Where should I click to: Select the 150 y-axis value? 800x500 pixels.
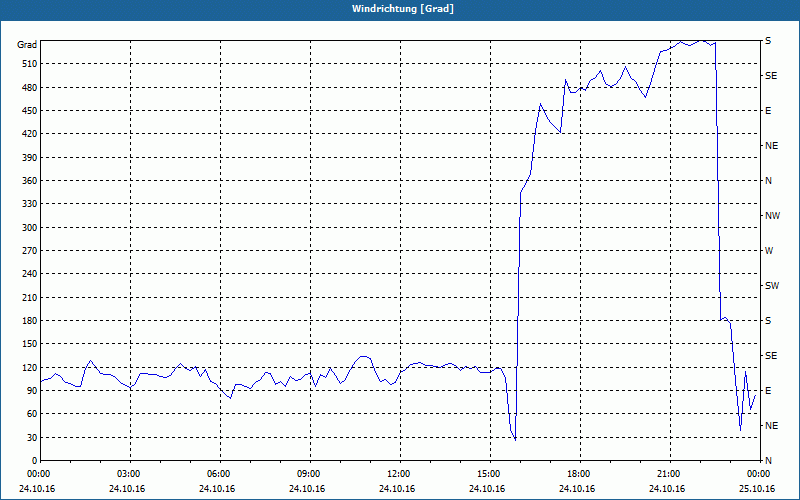tap(30, 344)
